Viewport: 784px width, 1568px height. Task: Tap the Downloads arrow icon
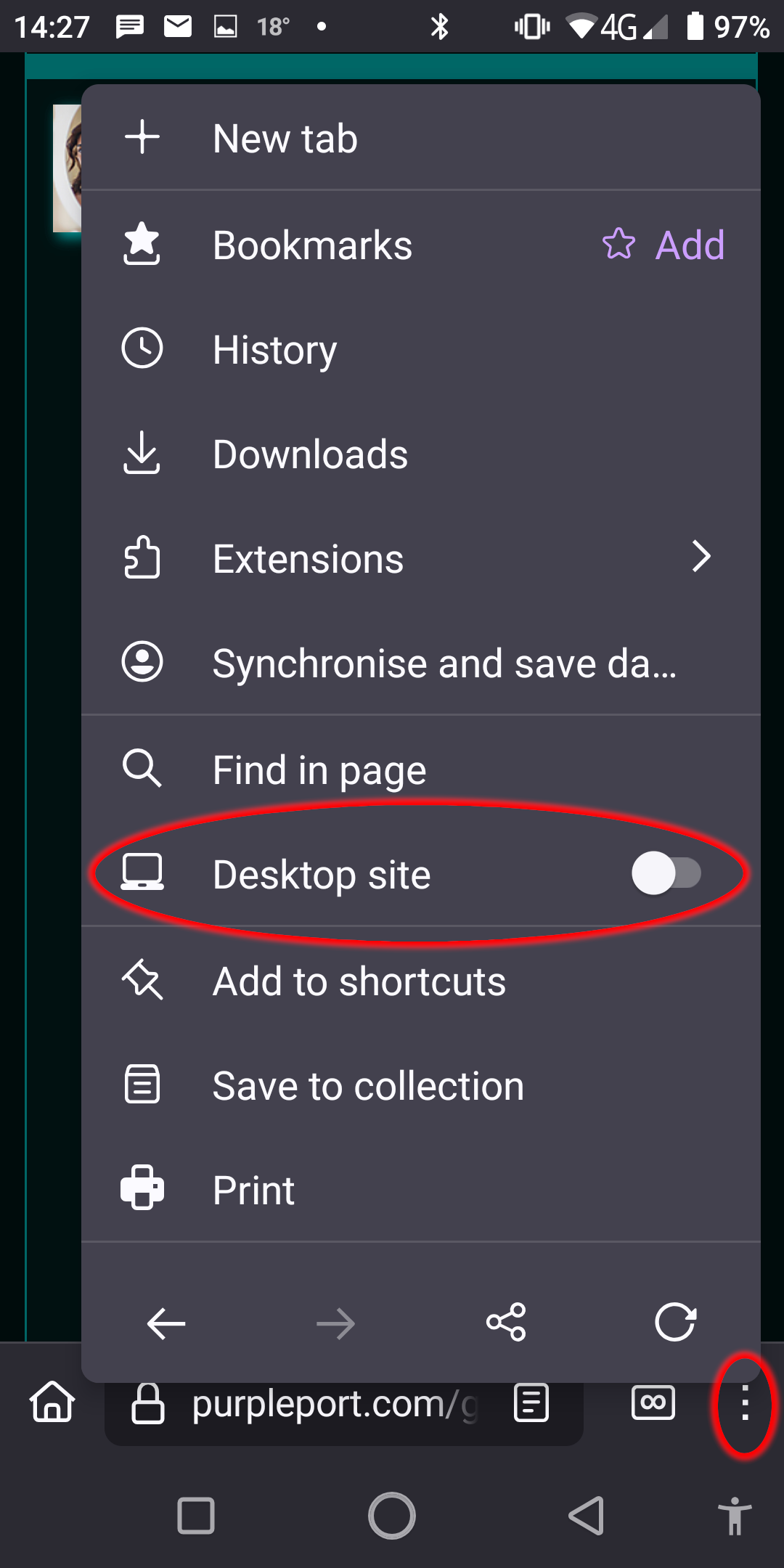[x=142, y=453]
